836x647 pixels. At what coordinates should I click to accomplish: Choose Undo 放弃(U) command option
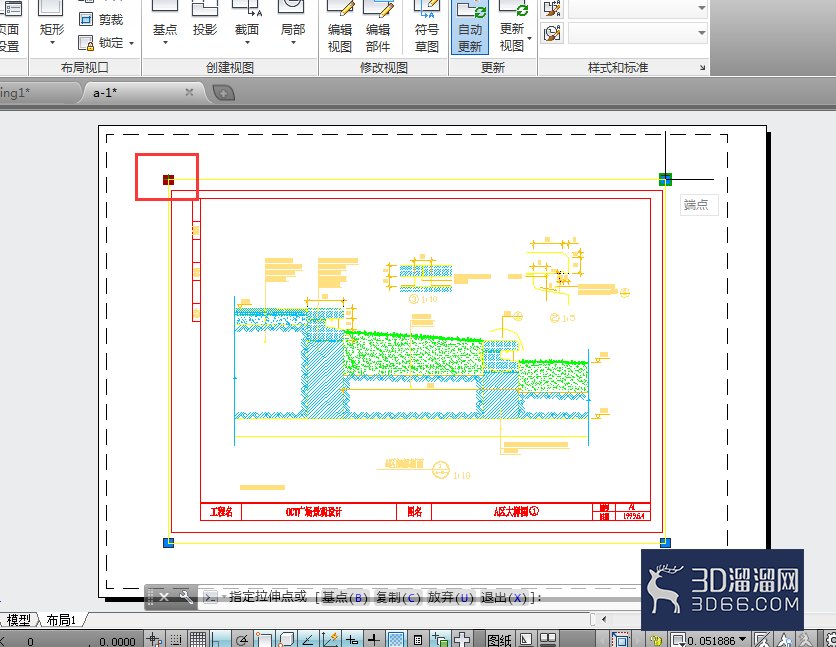point(451,597)
